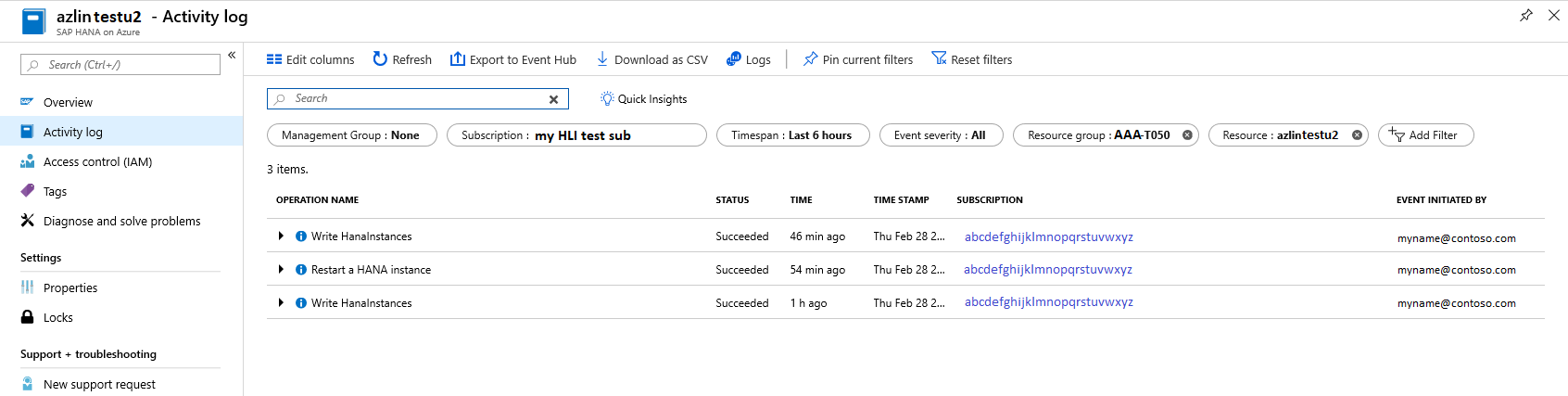The image size is (1568, 396).
Task: Click the azlintestu2 resource icon
Action: [x=33, y=21]
